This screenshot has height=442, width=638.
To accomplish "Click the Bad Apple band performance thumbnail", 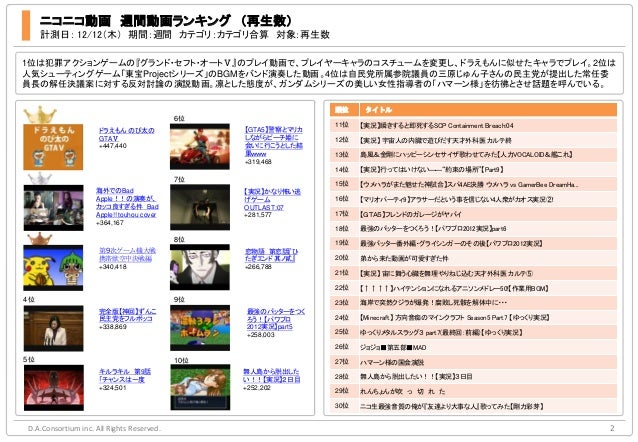I will pos(53,208).
